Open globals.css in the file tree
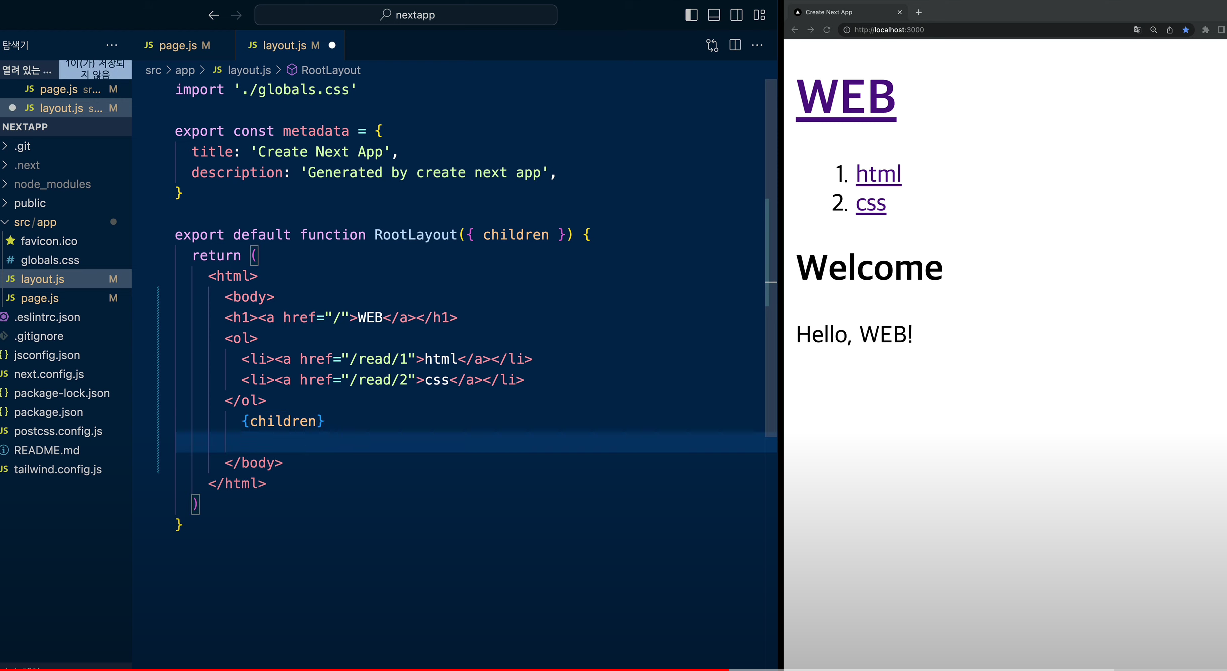The width and height of the screenshot is (1227, 671). click(66, 260)
